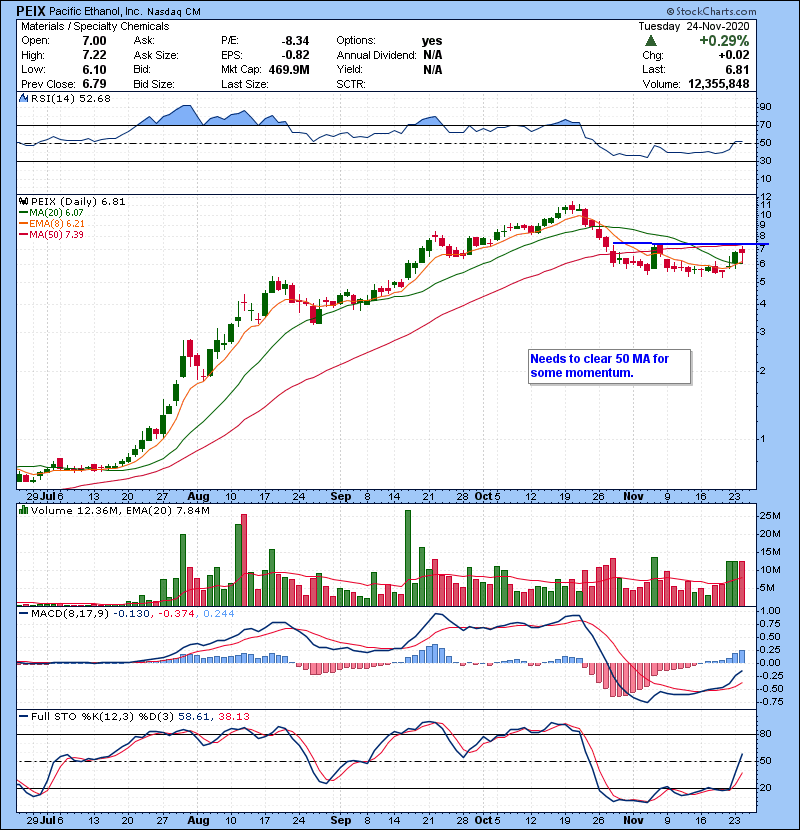Screen dimensions: 800x830
Task: Click the 70 level on the RSI scale
Action: (x=766, y=125)
